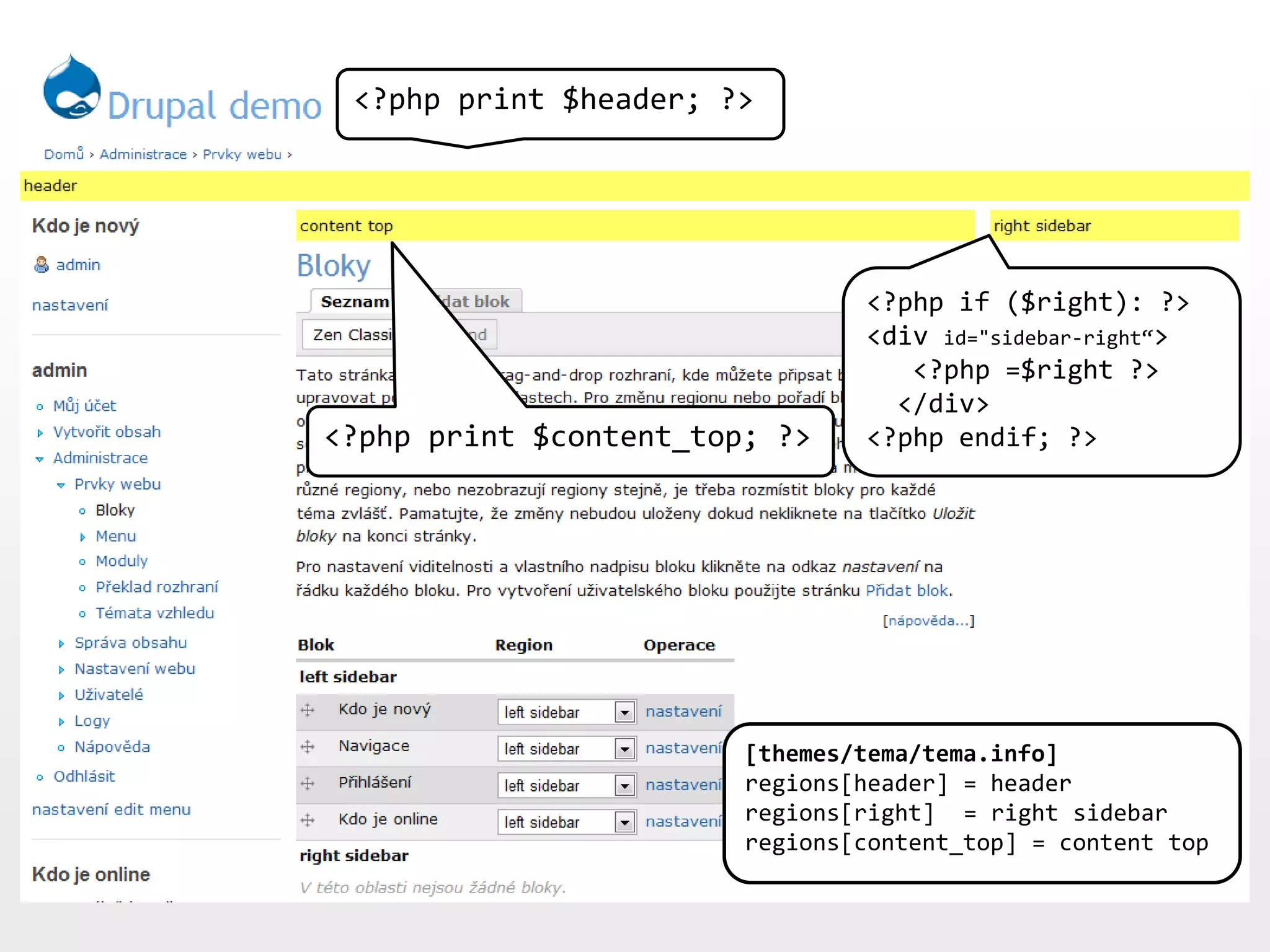Open the [nápověda...] help link
This screenshot has height=952, width=1270.
929,620
